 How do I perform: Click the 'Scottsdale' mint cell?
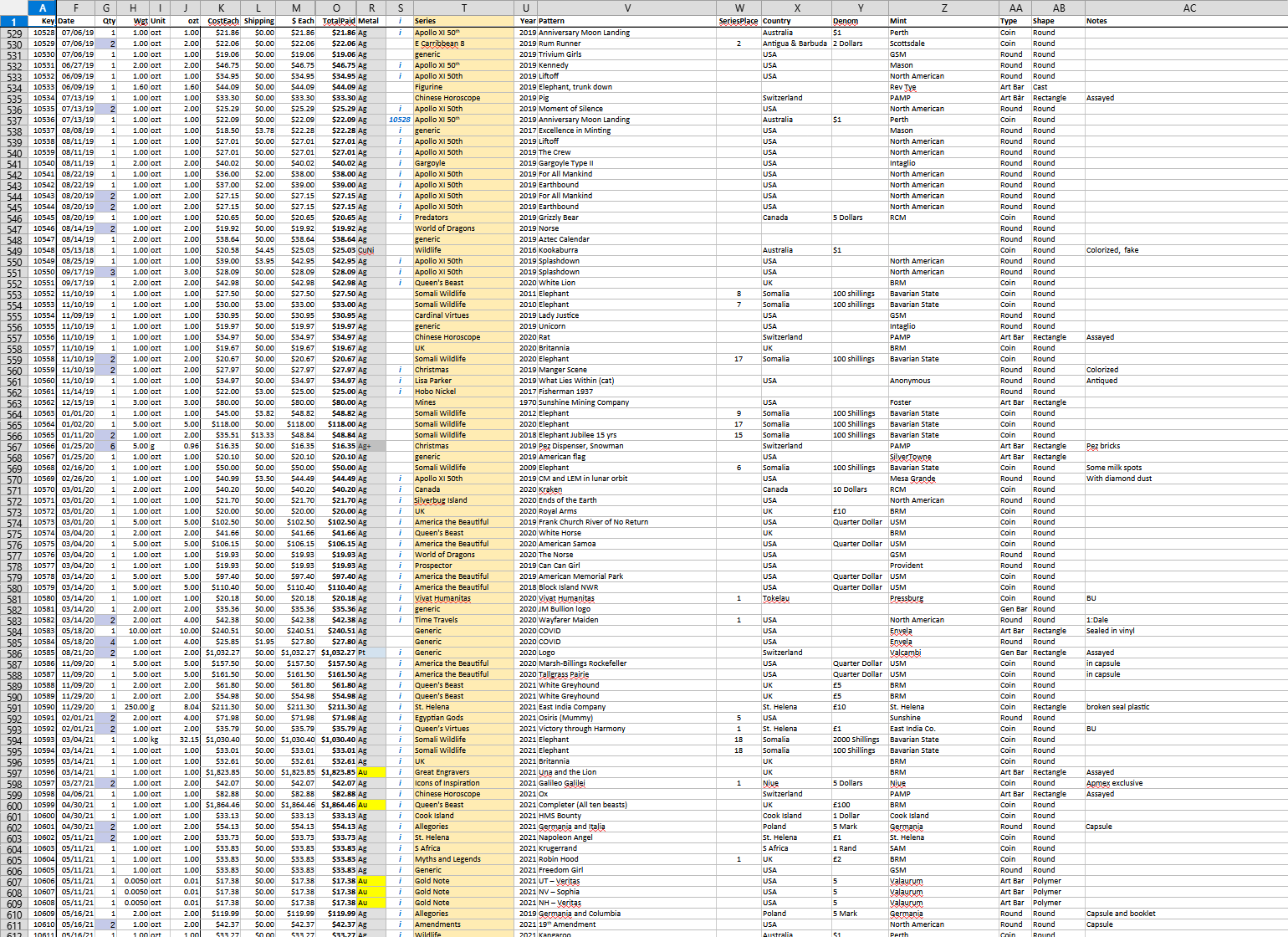(x=943, y=44)
